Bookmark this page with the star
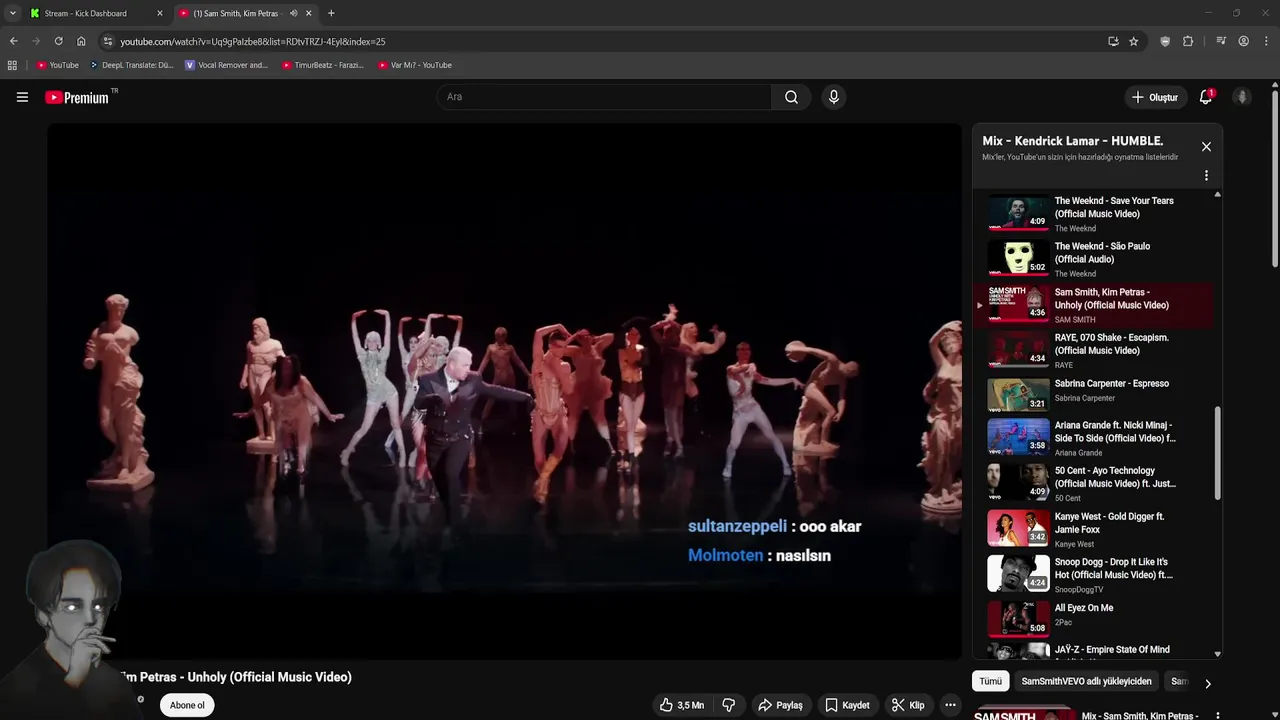This screenshot has width=1280, height=720. point(1133,41)
